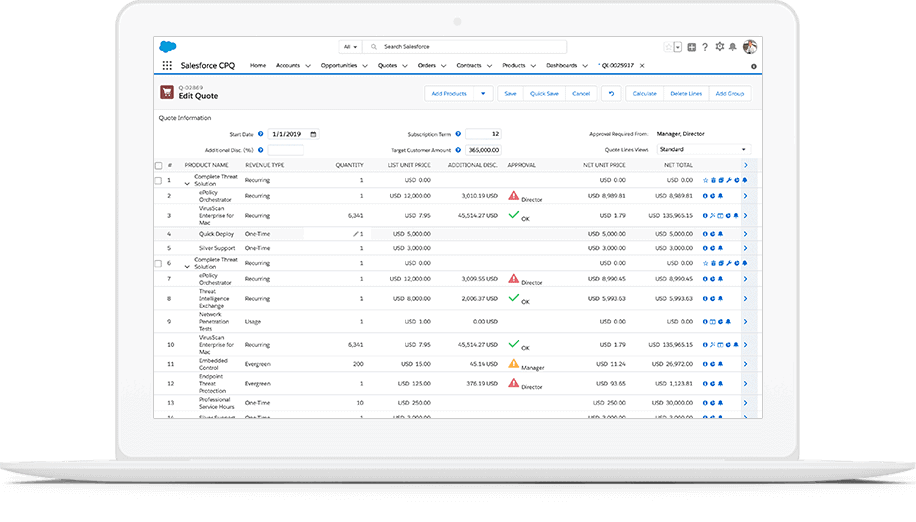Expand the Quotes nav dropdown chevron
Image resolution: width=916 pixels, height=522 pixels.
click(x=404, y=66)
